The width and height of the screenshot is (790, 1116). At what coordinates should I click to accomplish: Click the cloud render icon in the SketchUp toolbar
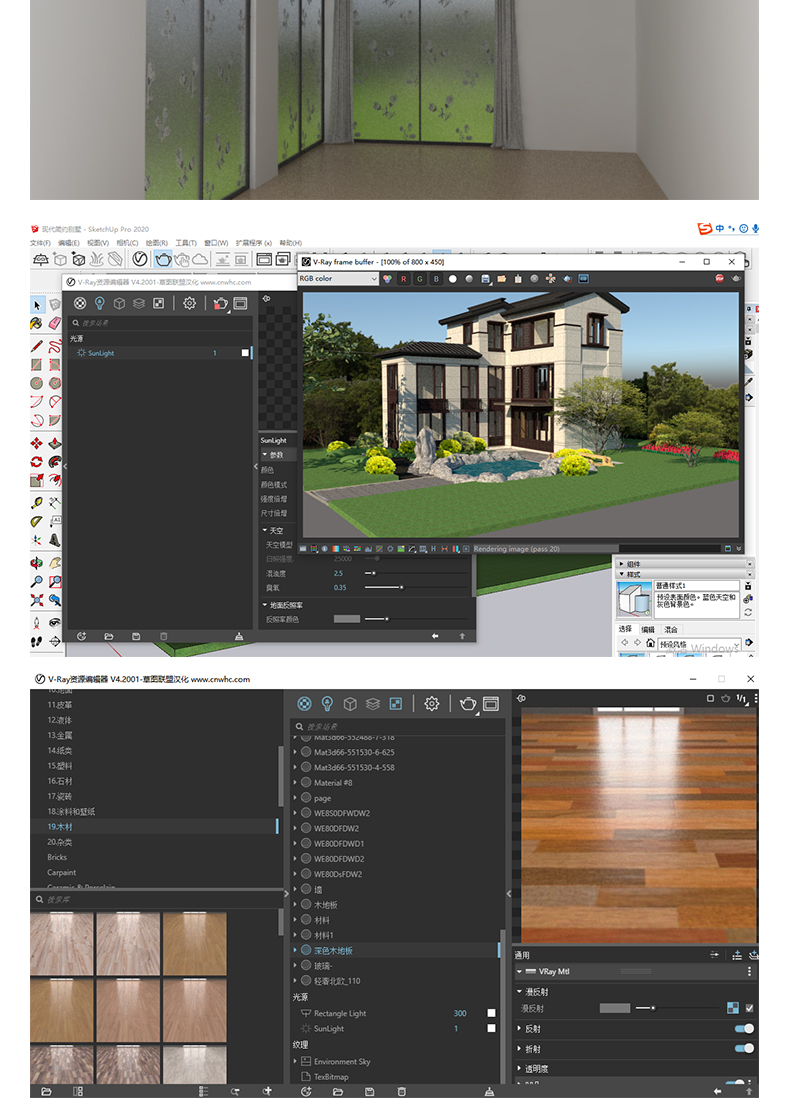[200, 259]
